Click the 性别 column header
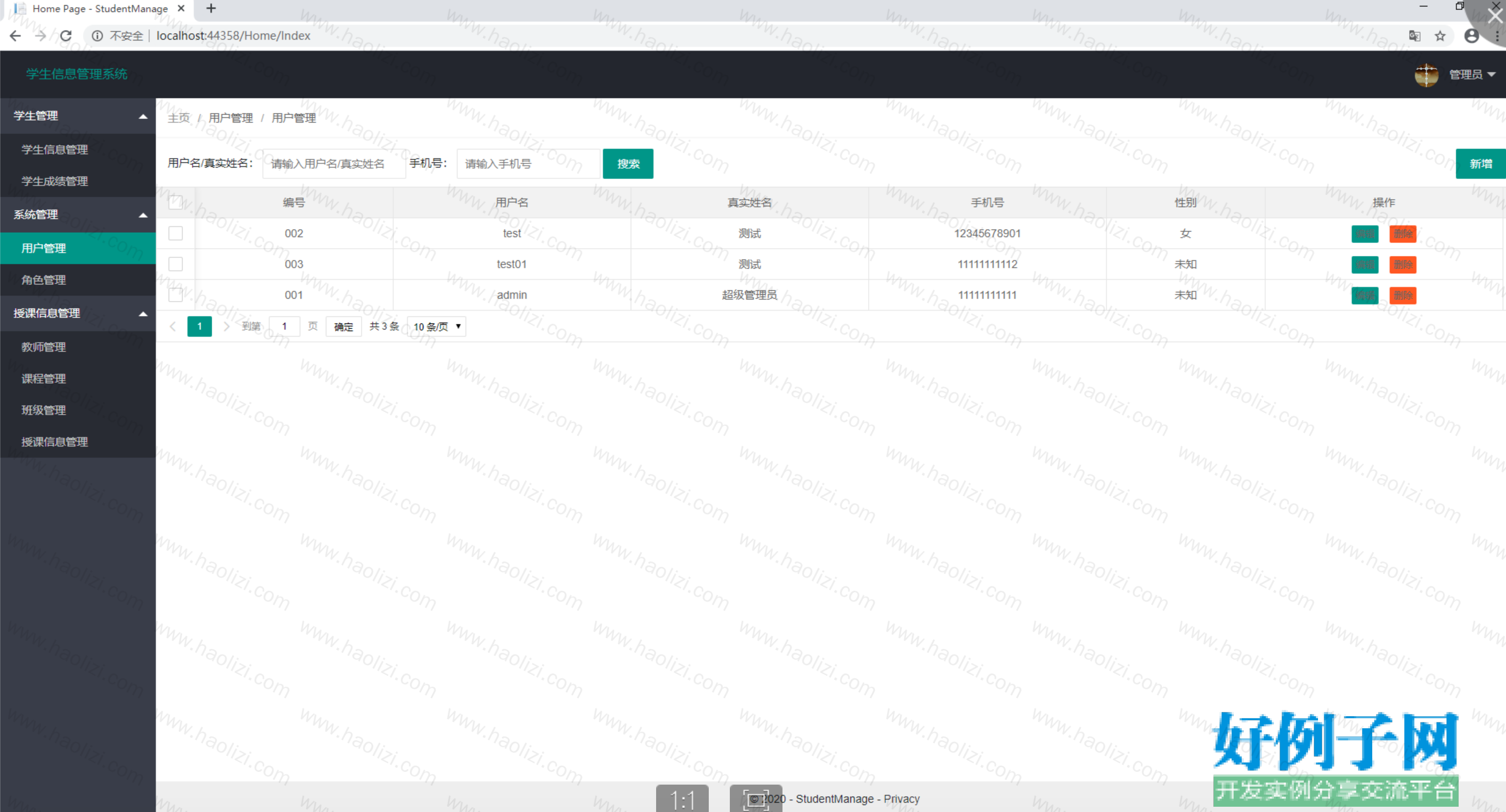 pyautogui.click(x=1186, y=202)
